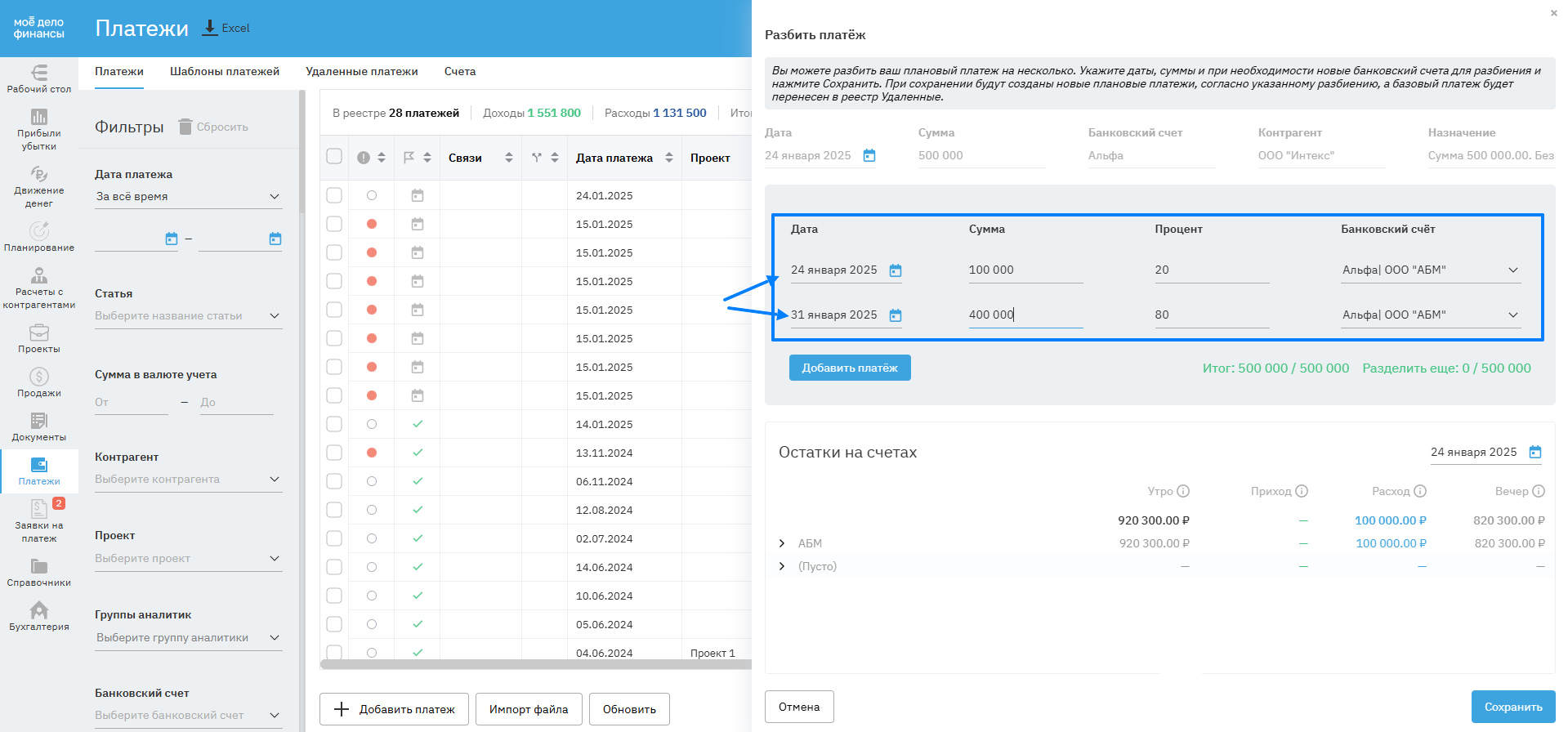Screen dimensions: 1568x732
Task: Open Контрагент filter dropdown
Action: click(x=188, y=480)
